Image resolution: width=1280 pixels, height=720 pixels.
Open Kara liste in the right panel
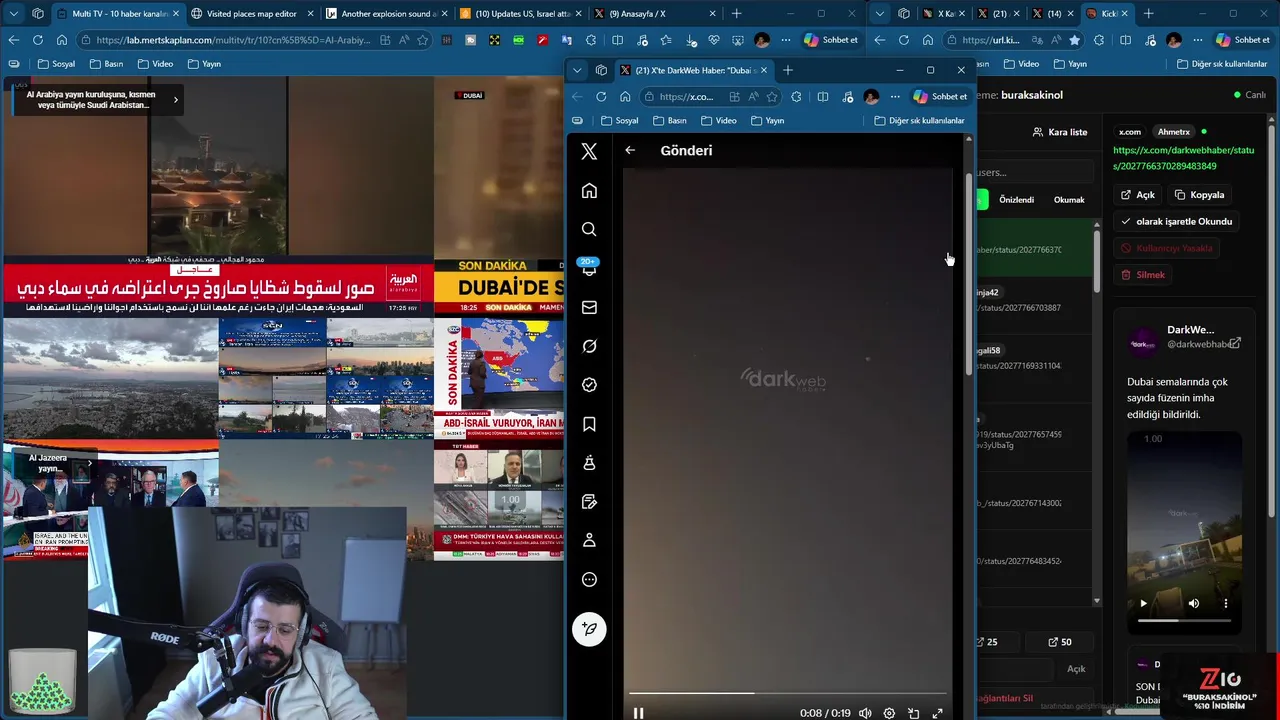1060,132
